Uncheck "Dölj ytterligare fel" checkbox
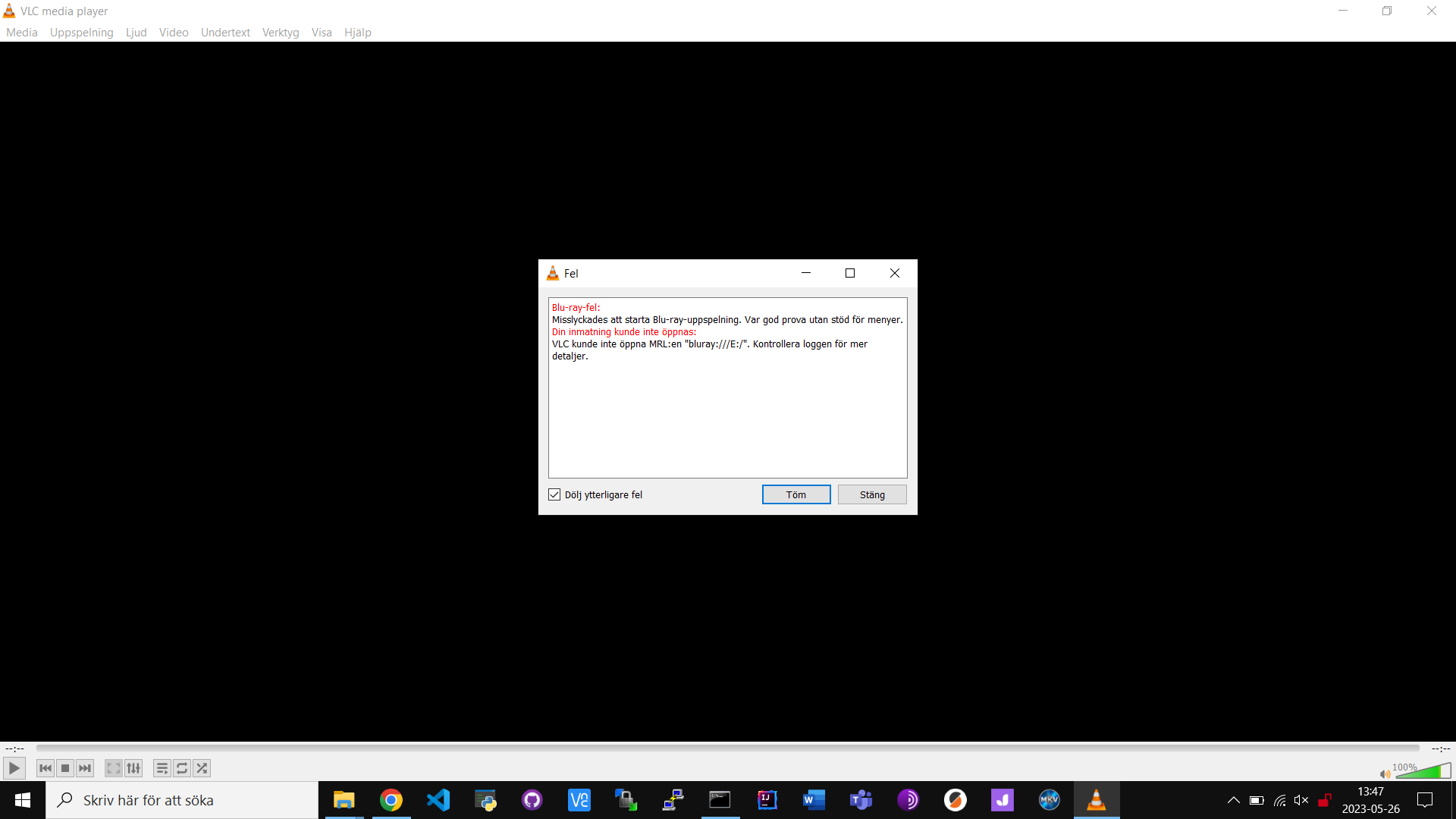1456x819 pixels. (x=554, y=494)
